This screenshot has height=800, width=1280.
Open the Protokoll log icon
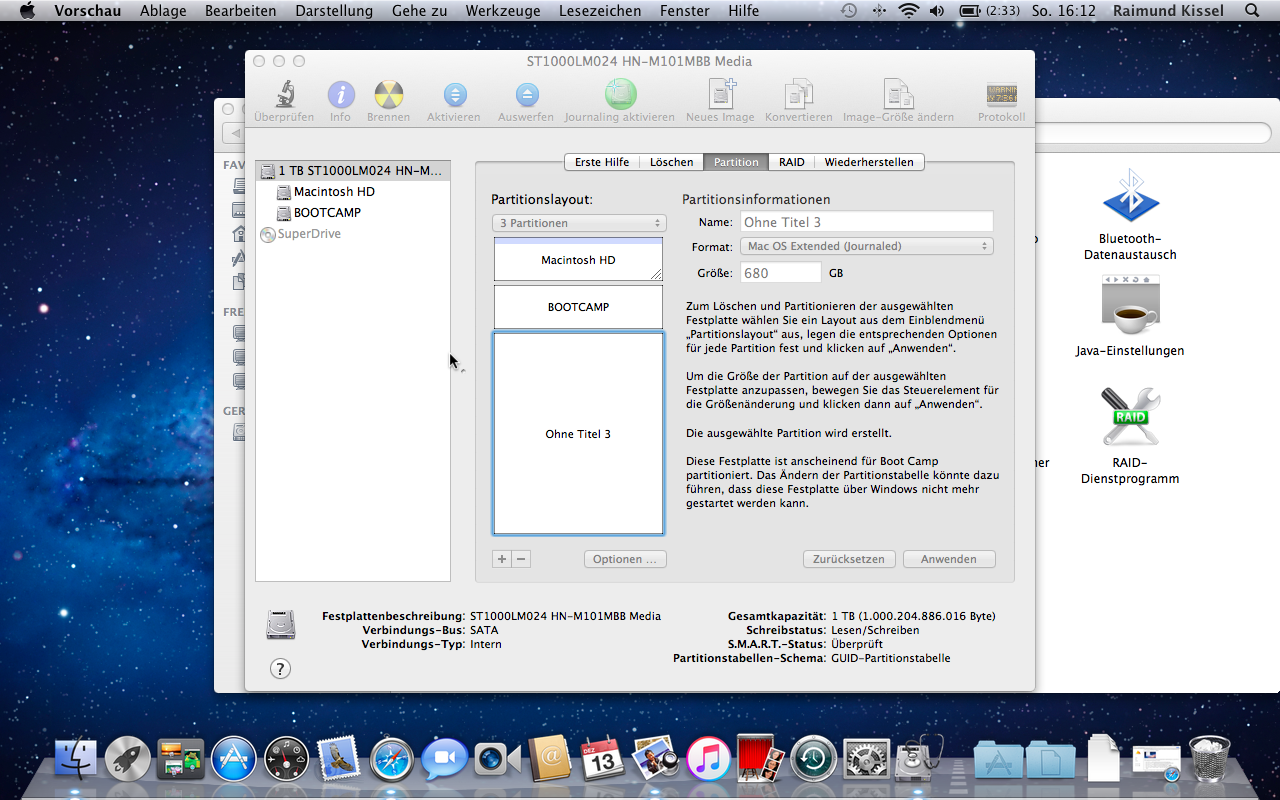(1002, 96)
